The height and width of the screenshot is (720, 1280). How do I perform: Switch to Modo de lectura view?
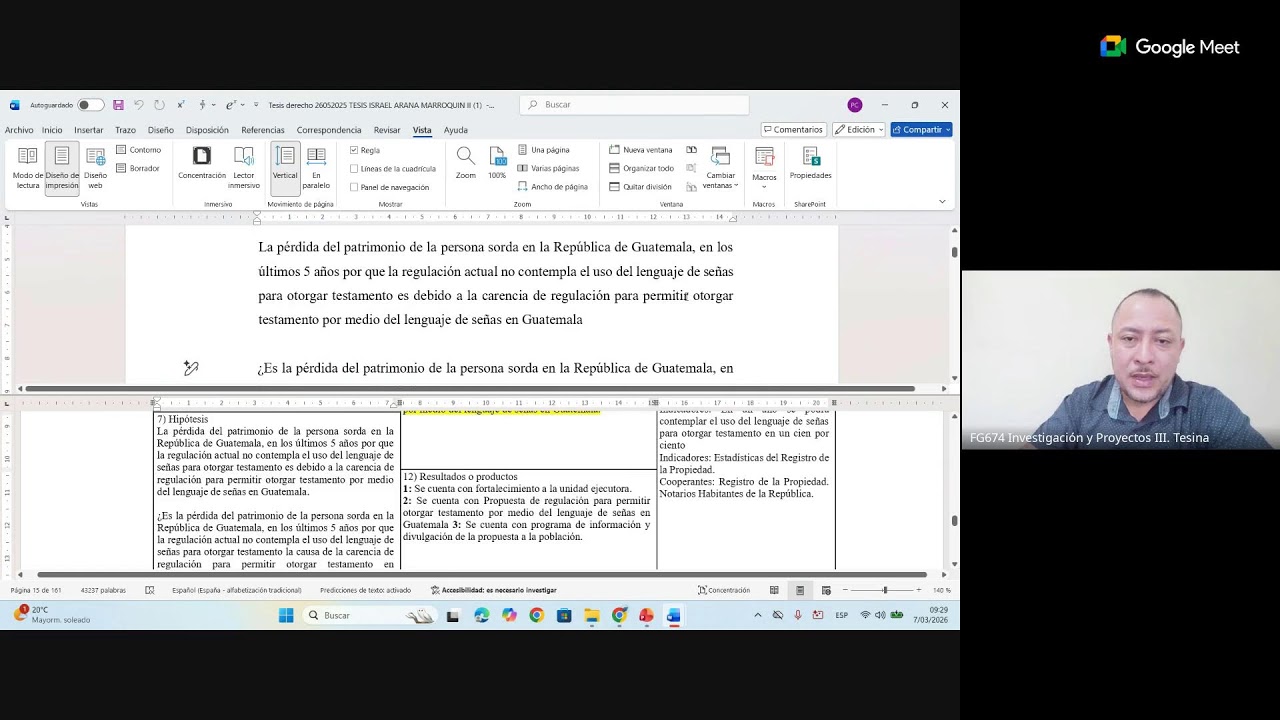pyautogui.click(x=28, y=168)
